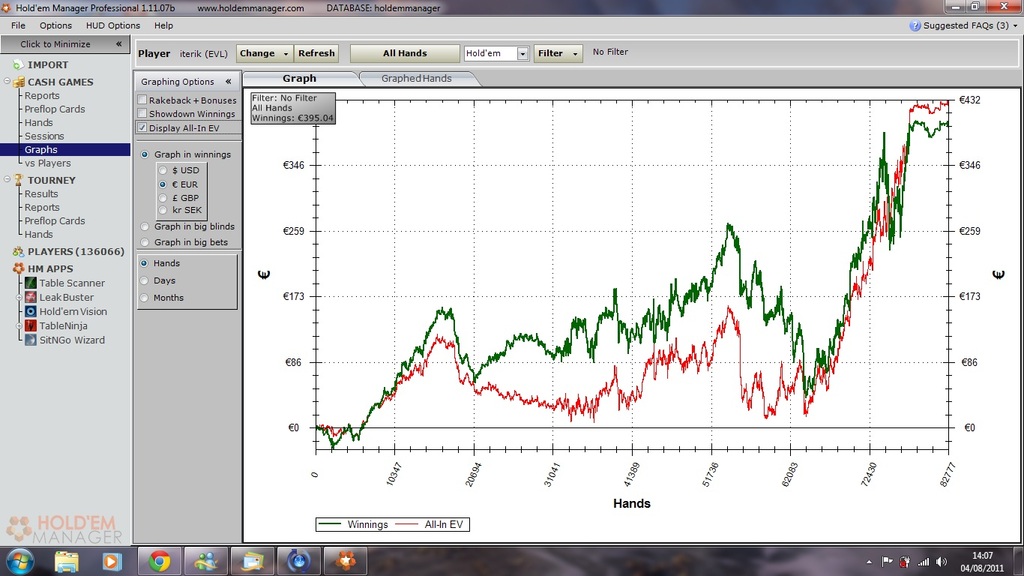Click the Players section icon
This screenshot has width=1024, height=576.
coord(18,251)
